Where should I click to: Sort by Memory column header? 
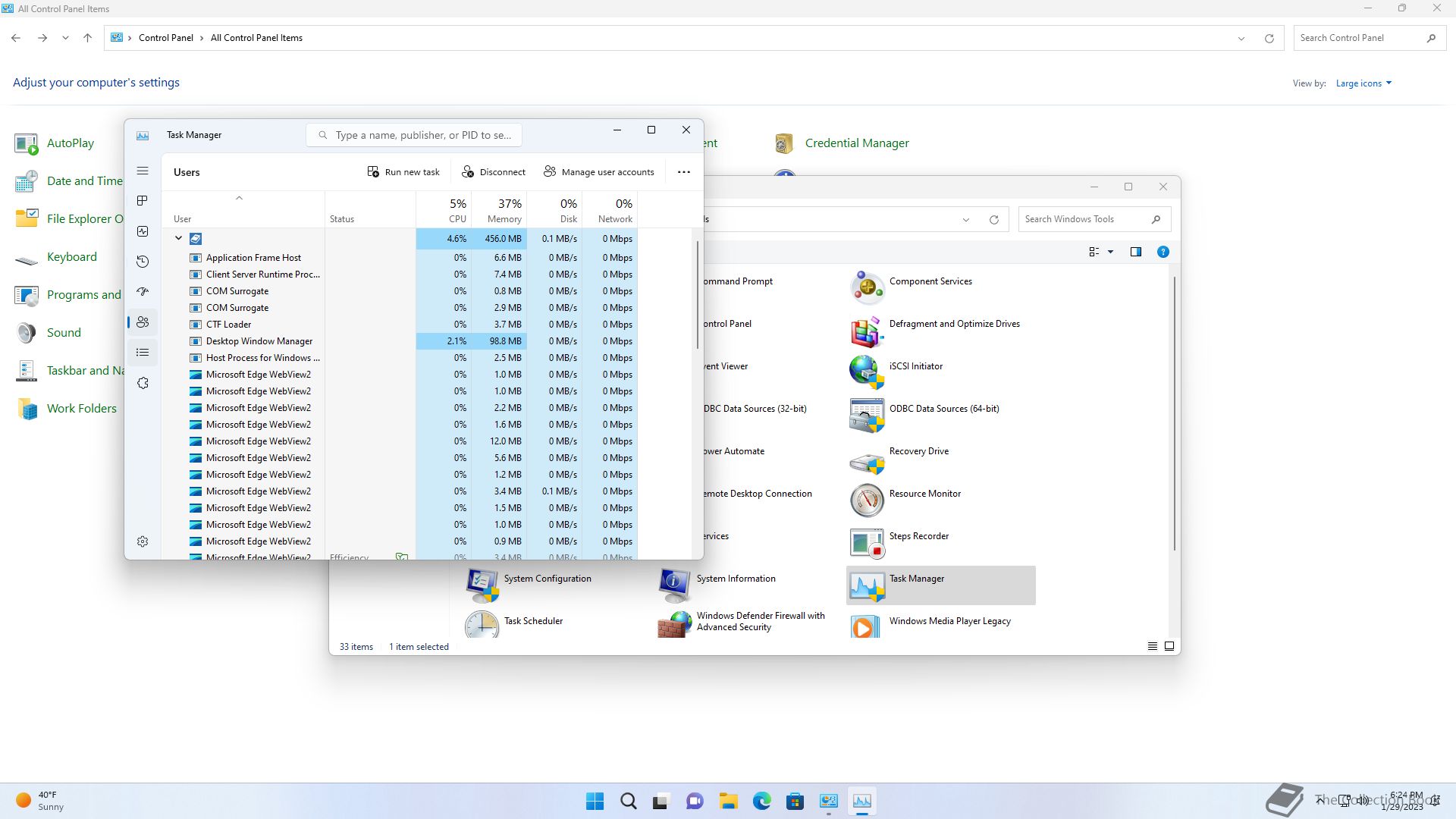(x=499, y=210)
